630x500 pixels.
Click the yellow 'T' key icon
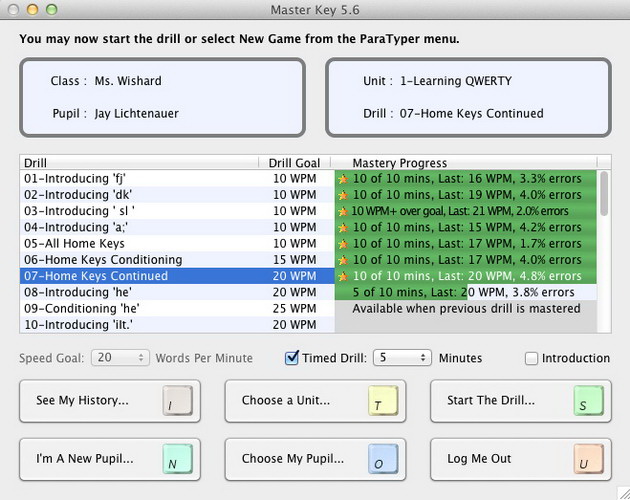(383, 400)
